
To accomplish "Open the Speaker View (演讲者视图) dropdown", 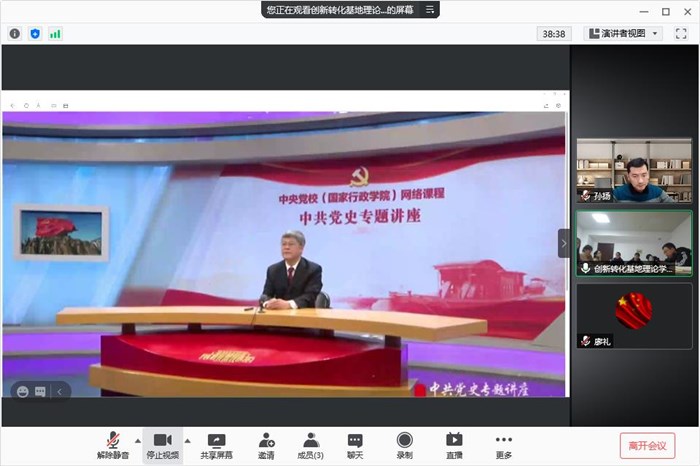I will [623, 33].
